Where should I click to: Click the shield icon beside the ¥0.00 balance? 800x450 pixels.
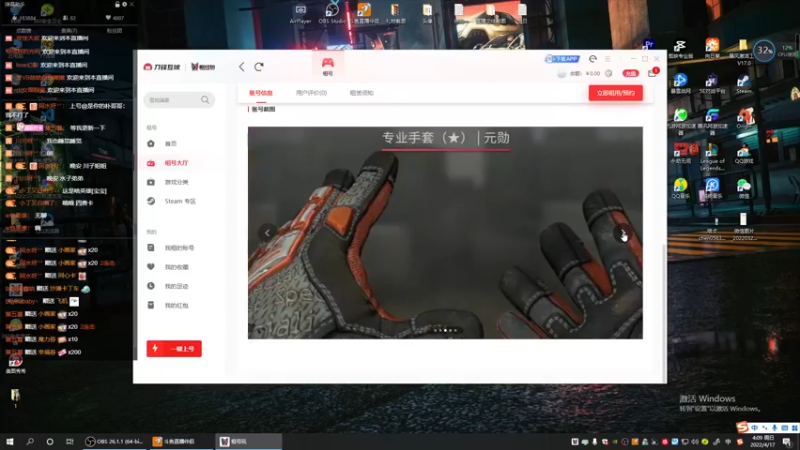[x=609, y=73]
